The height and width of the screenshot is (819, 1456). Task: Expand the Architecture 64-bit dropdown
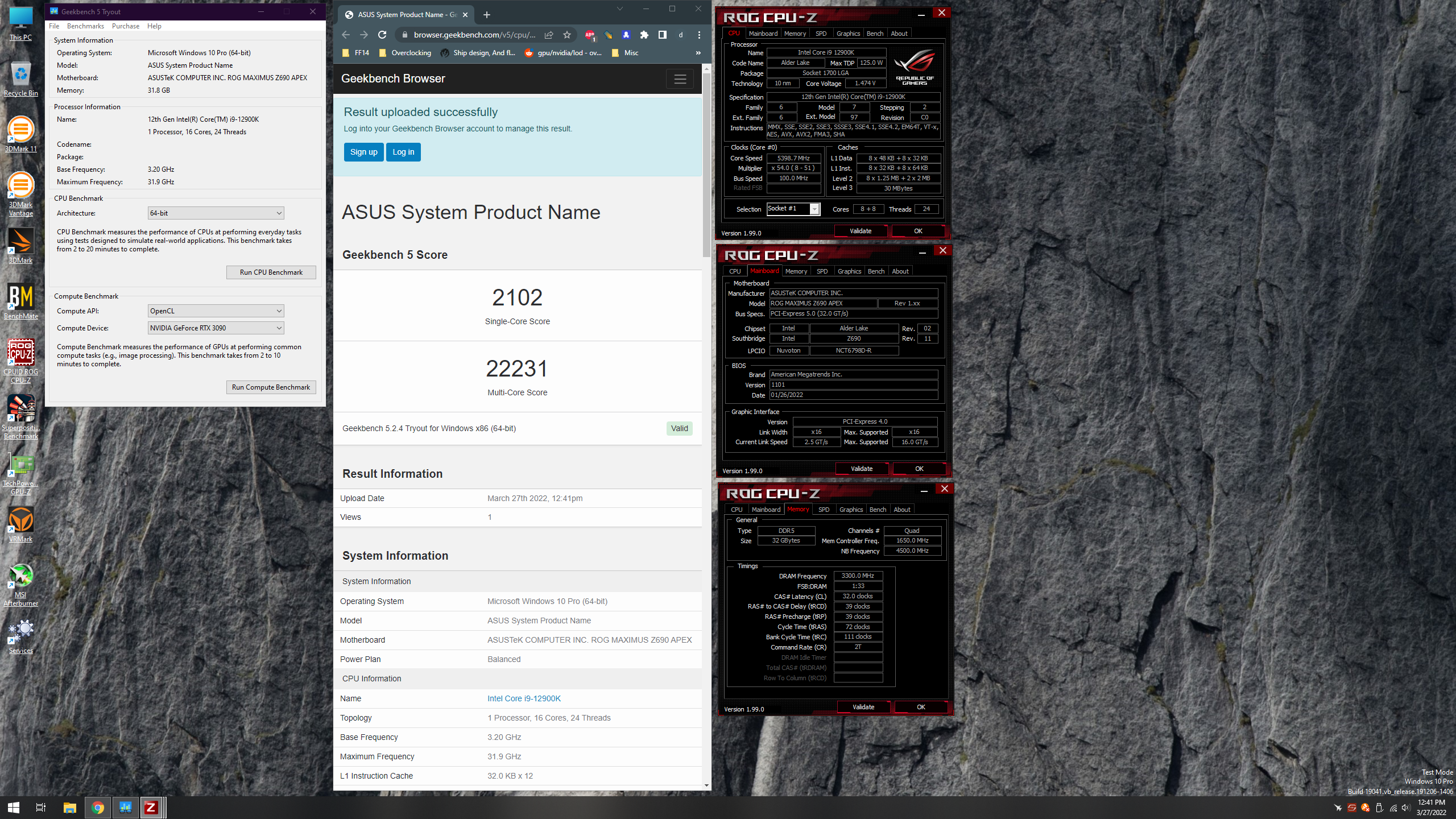point(216,213)
